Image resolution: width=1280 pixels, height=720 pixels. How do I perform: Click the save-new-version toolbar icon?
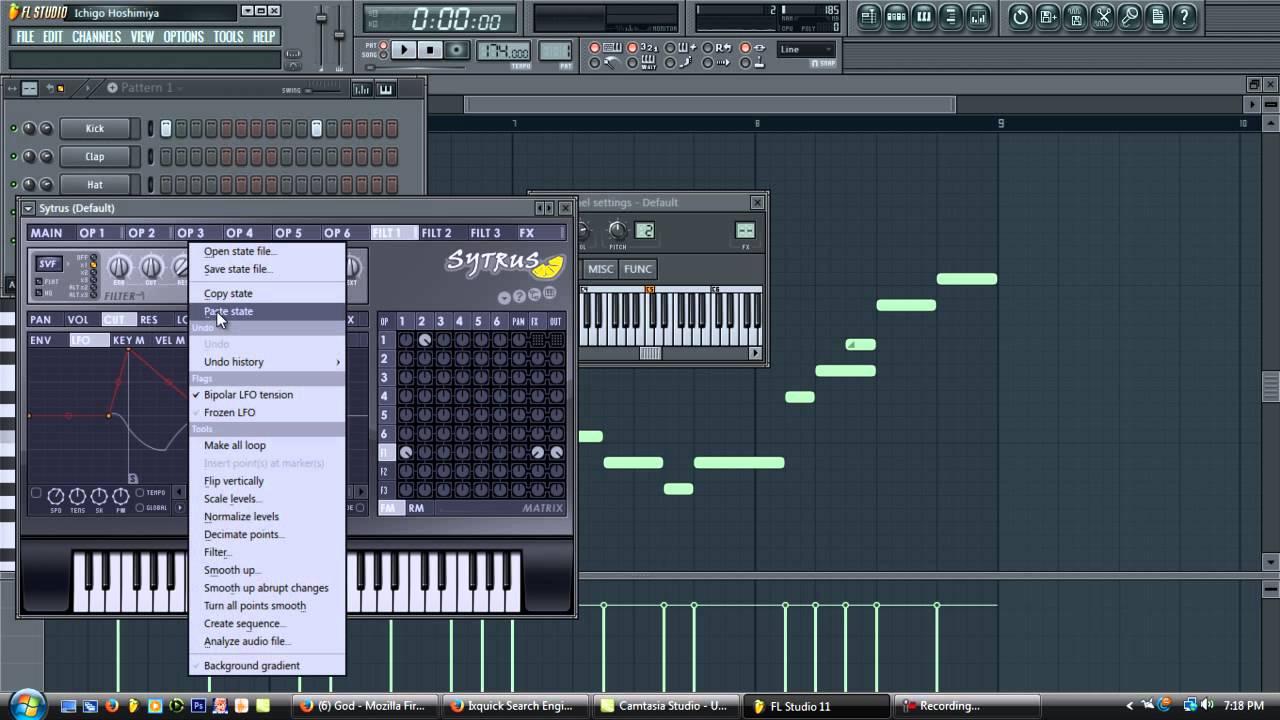coord(1048,16)
